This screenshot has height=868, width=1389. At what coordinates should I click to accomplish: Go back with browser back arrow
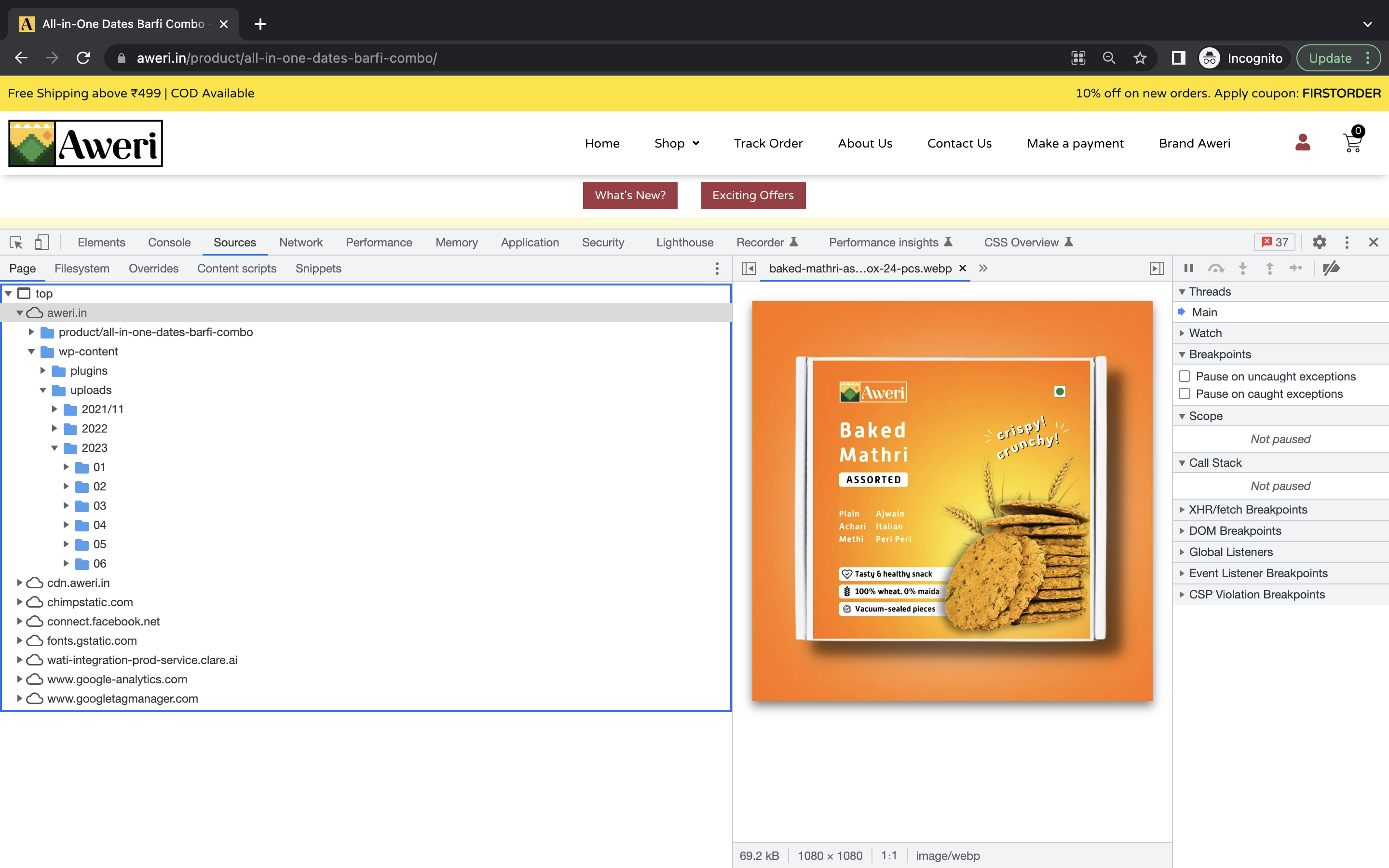[21, 58]
